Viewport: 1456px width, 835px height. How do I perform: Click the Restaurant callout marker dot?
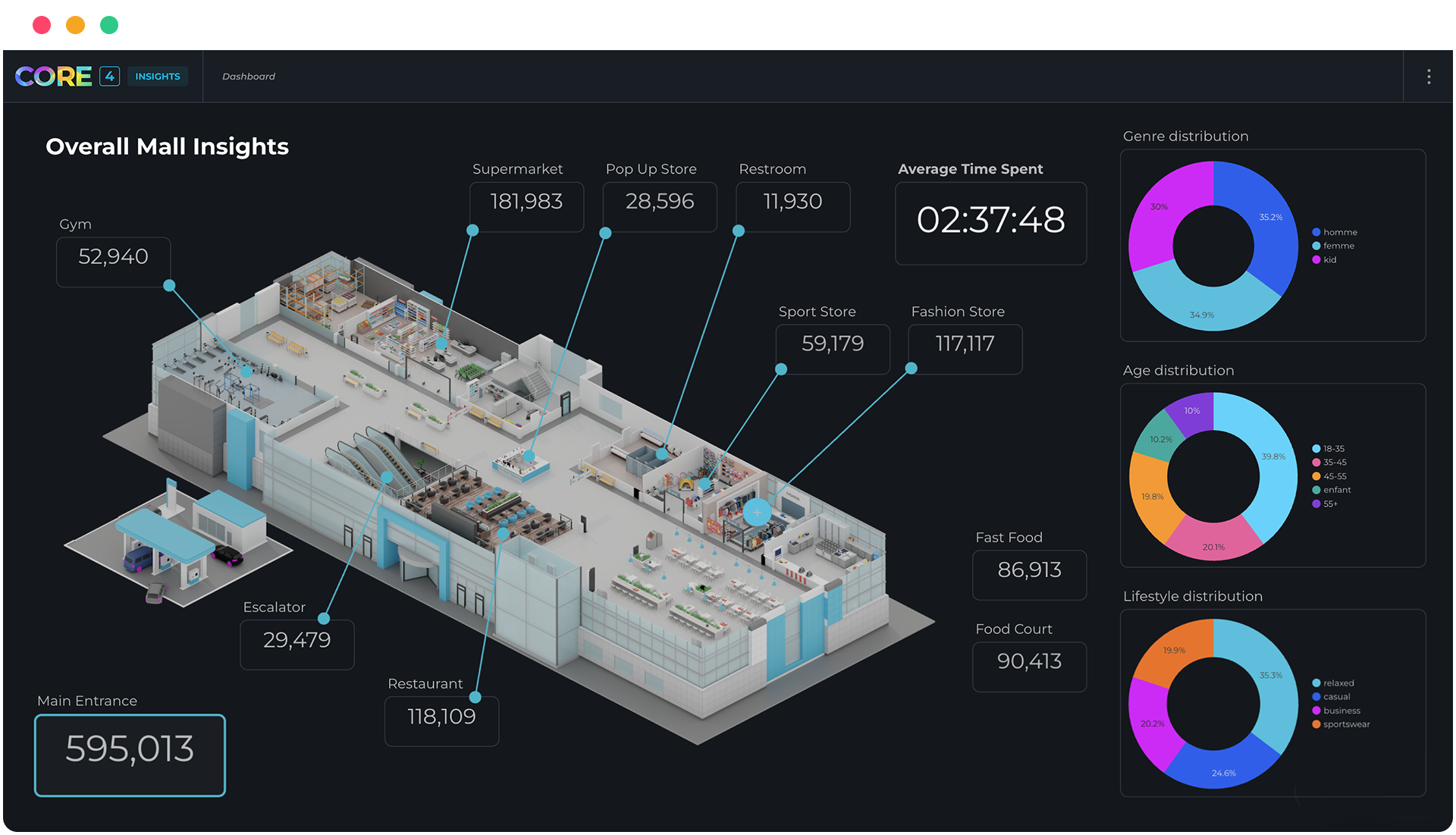(x=475, y=697)
